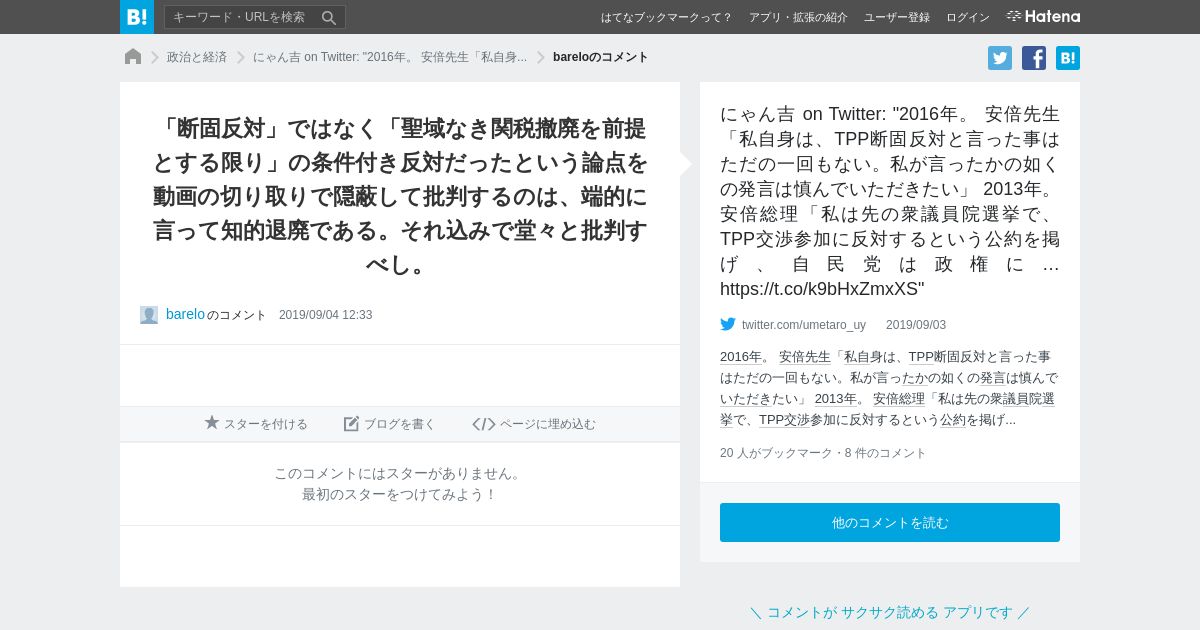
Task: Click ブログを書く button
Action: click(x=390, y=424)
